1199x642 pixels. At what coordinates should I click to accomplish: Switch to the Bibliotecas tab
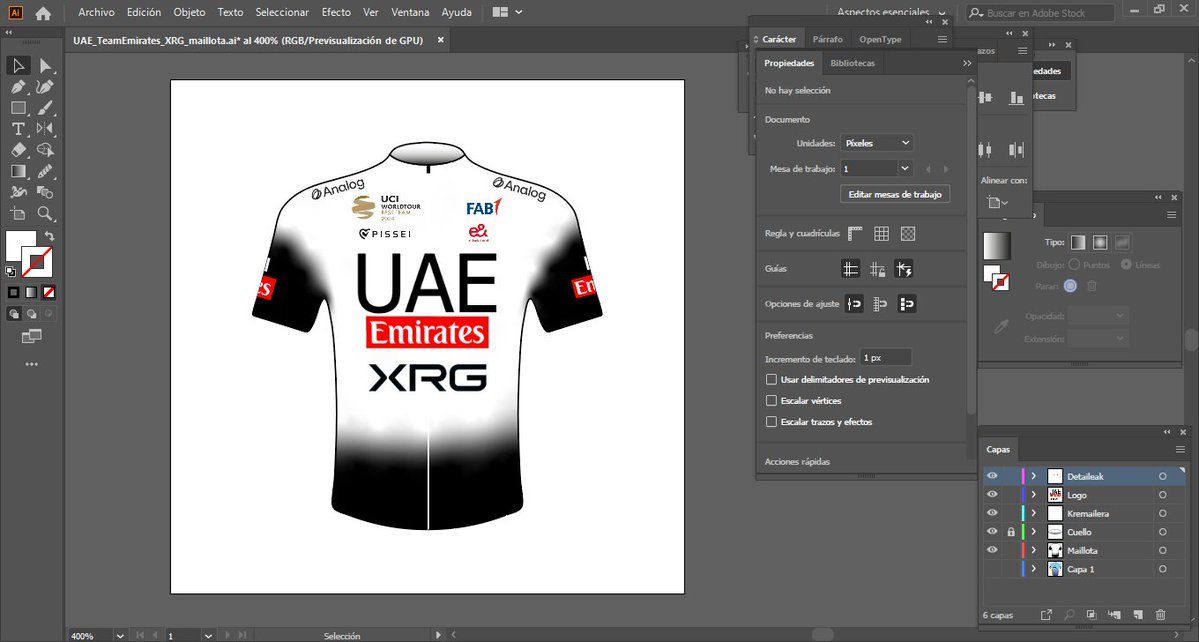tap(852, 63)
